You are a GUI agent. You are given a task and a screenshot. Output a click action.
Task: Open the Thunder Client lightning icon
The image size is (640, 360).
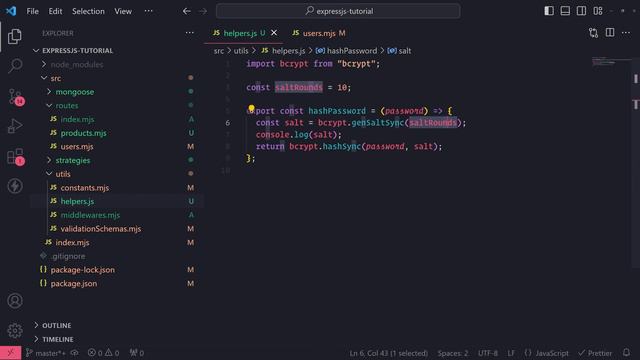coord(15,186)
